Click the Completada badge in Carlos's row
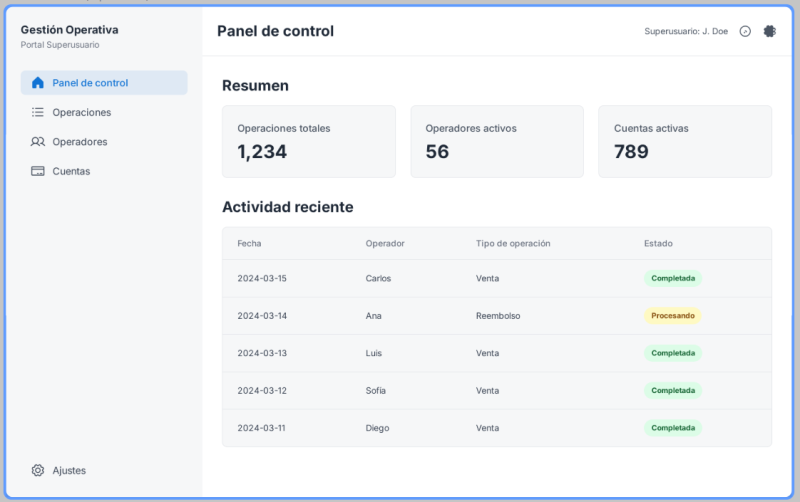 (672, 278)
